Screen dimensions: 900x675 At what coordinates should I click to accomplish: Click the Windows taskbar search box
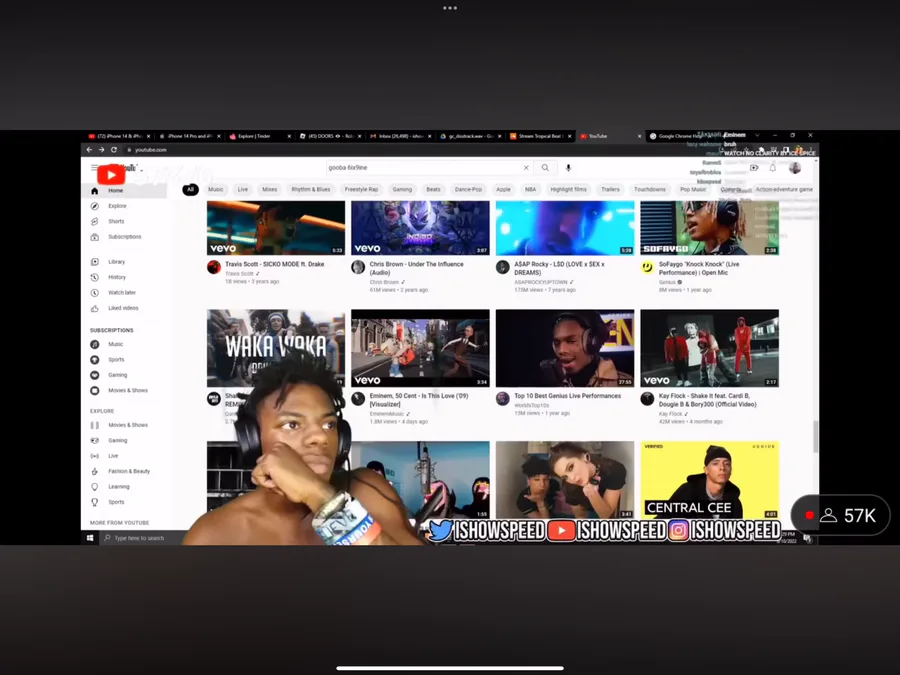[141, 538]
